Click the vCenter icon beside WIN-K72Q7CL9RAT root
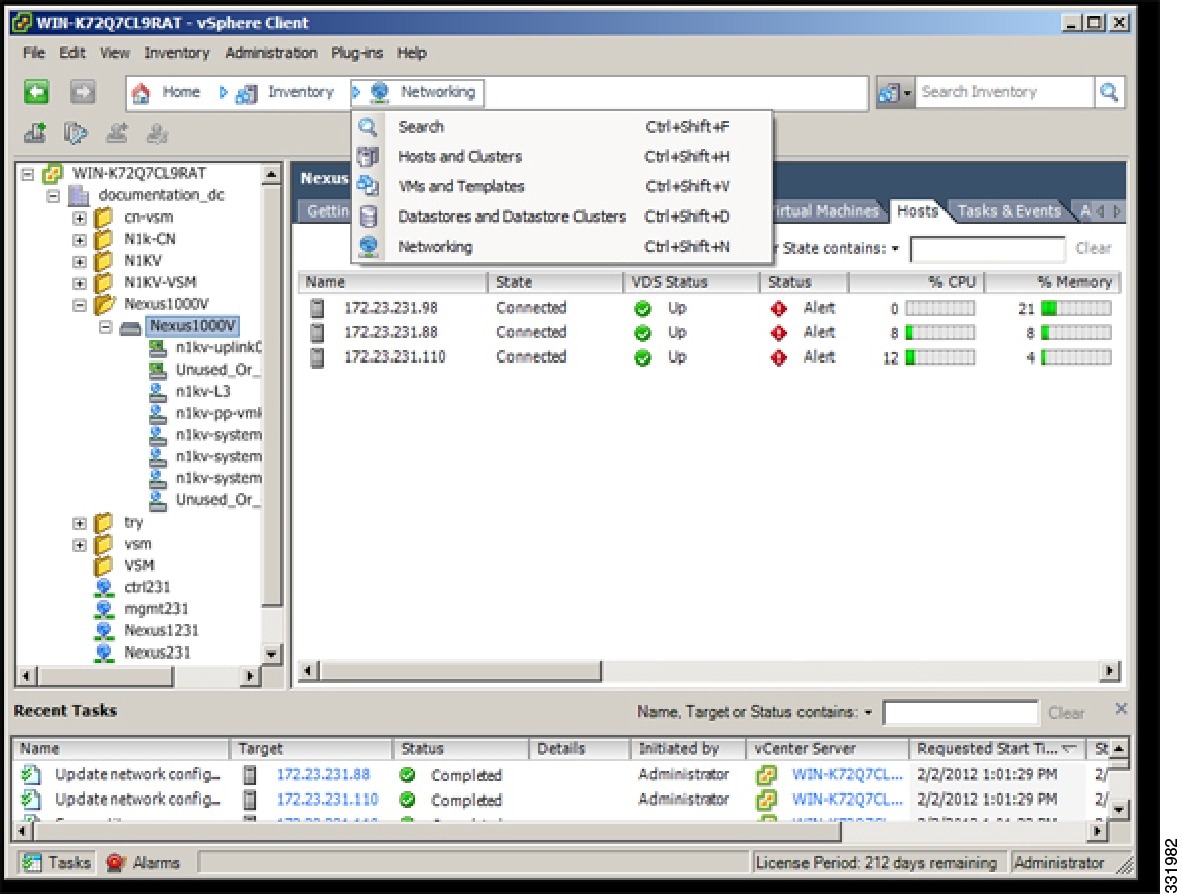Image resolution: width=1182 pixels, height=895 pixels. [x=52, y=174]
